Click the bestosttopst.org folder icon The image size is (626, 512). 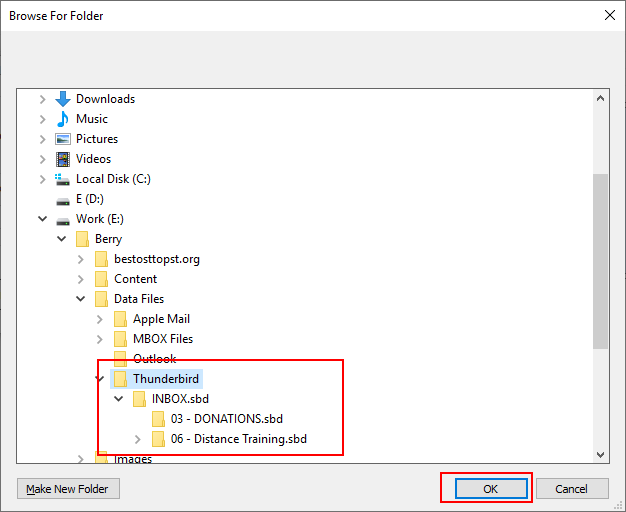(101, 259)
